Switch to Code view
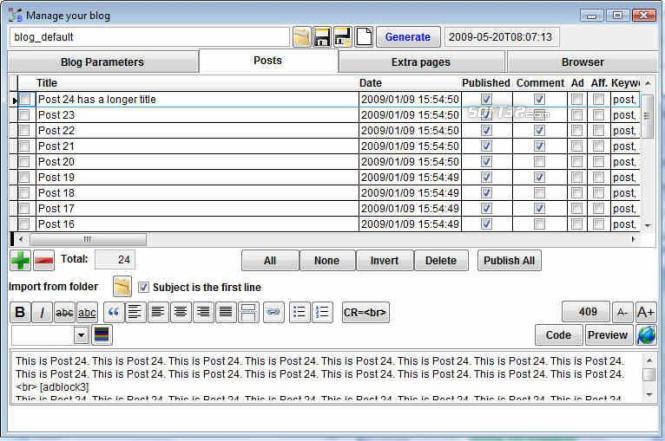Viewport: 665px width, 441px height. 559,335
